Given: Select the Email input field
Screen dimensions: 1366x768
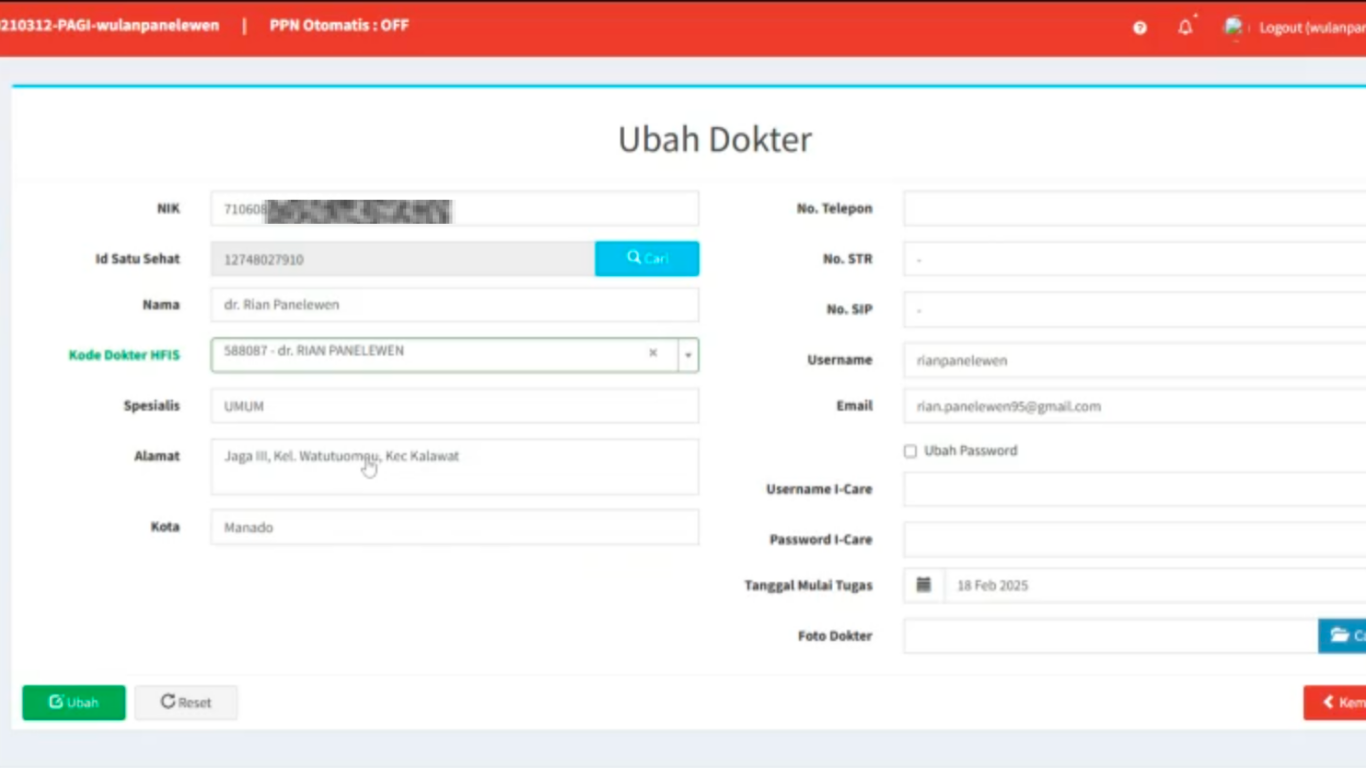Looking at the screenshot, I should [x=1134, y=407].
